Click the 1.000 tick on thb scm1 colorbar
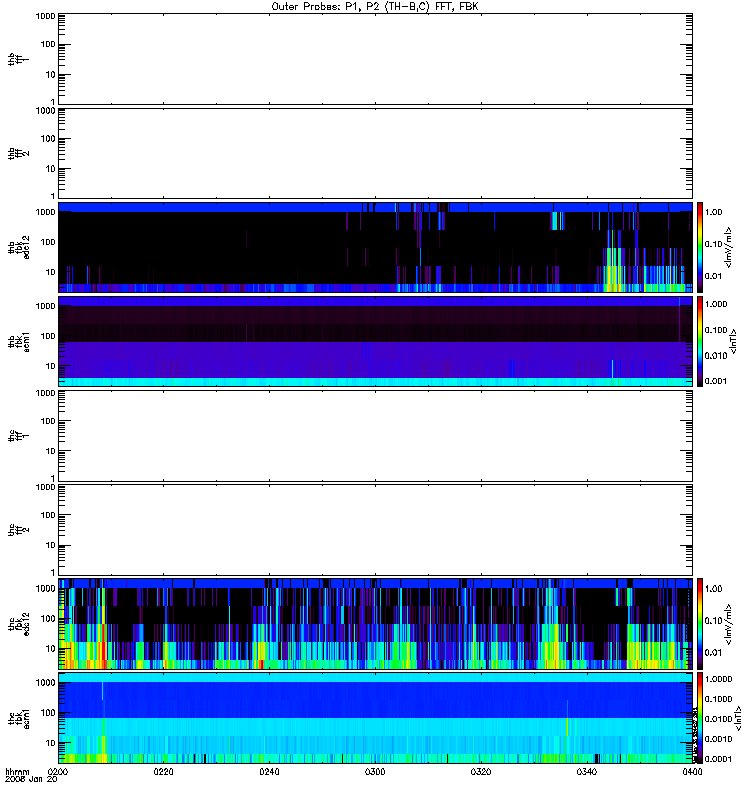The height and width of the screenshot is (800, 750). point(716,304)
